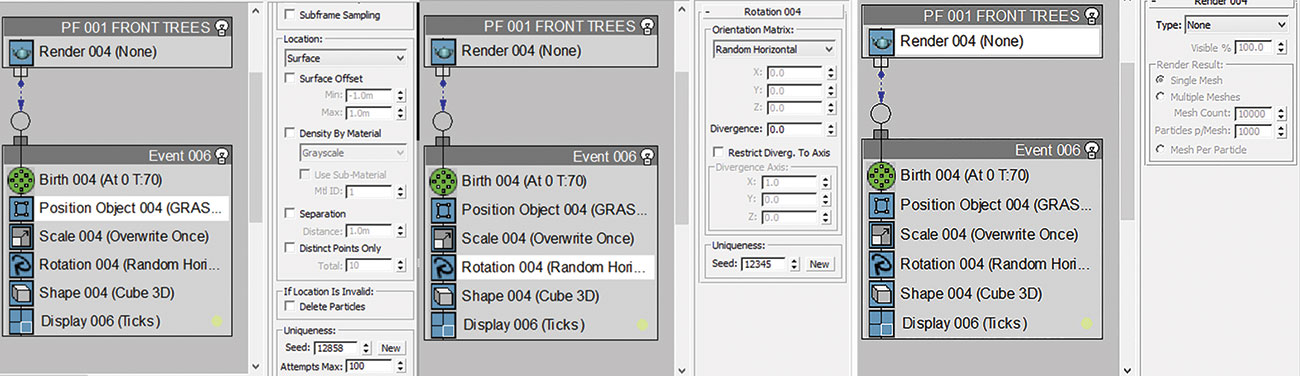Click Birth 004 icon in view with Rotation selected
Viewport: 1300px width, 376px height.
[x=442, y=182]
